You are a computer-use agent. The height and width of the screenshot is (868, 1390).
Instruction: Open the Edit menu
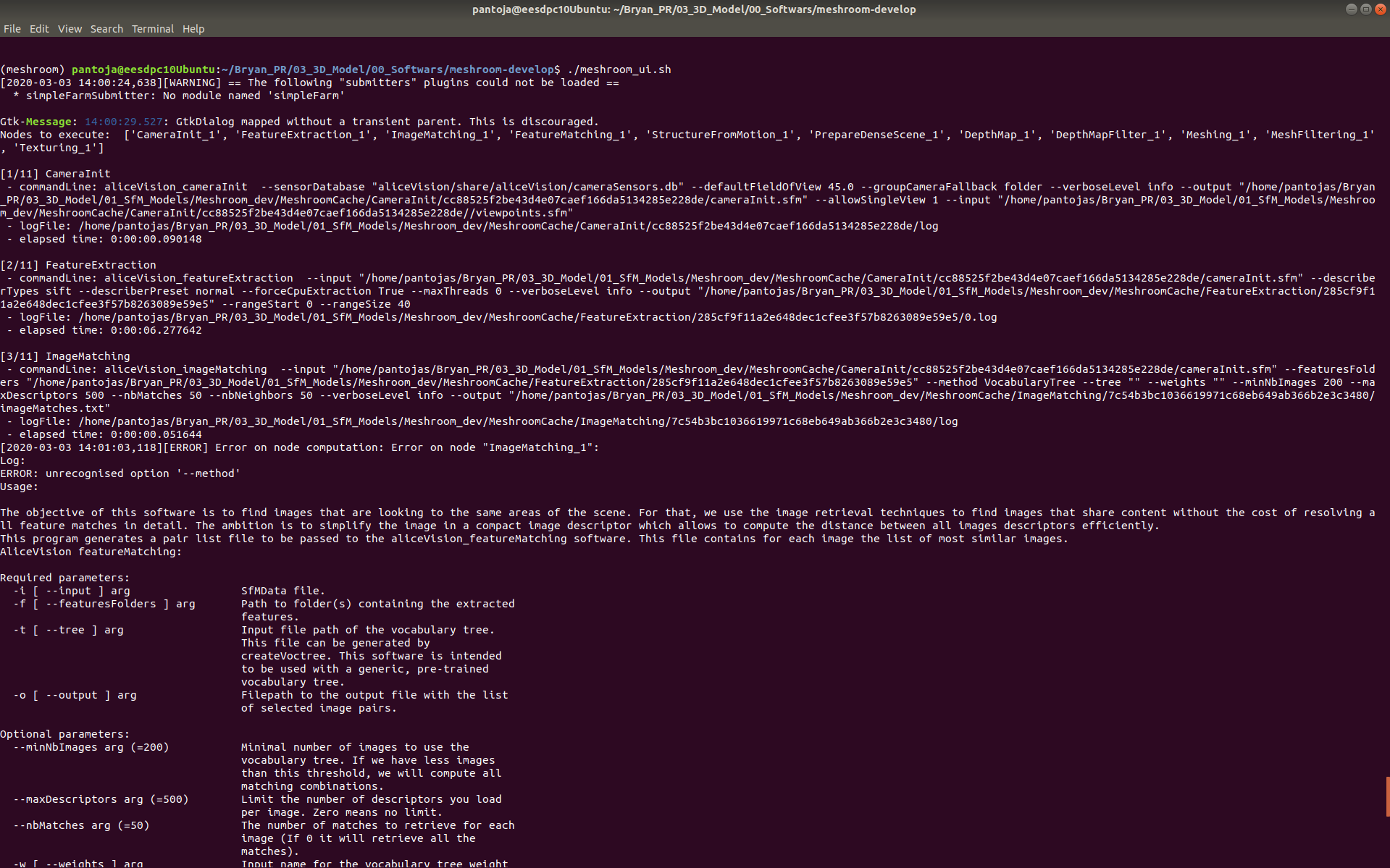tap(39, 29)
